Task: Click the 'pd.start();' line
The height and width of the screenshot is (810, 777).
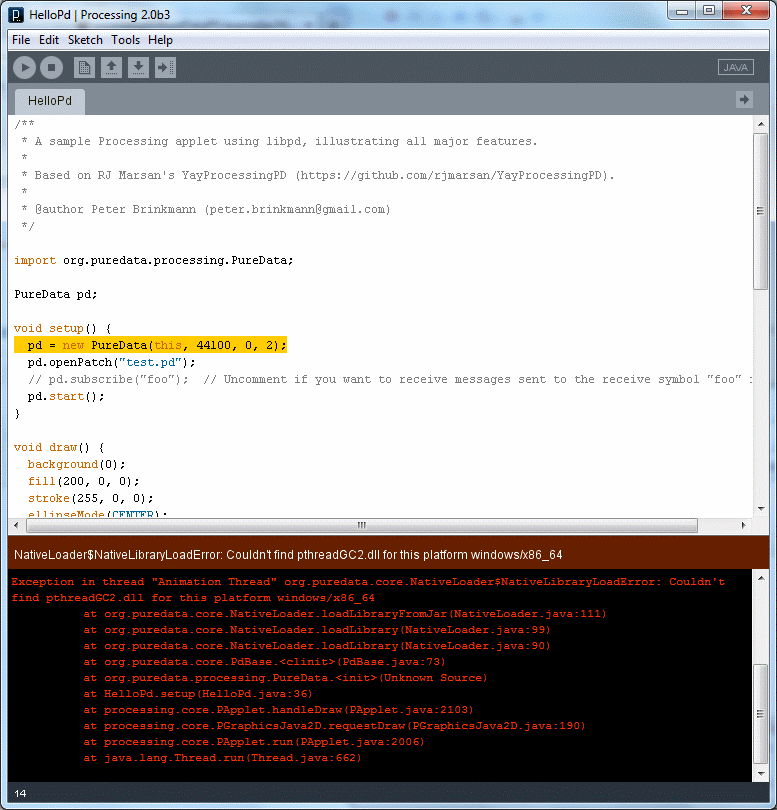Action: pyautogui.click(x=66, y=396)
